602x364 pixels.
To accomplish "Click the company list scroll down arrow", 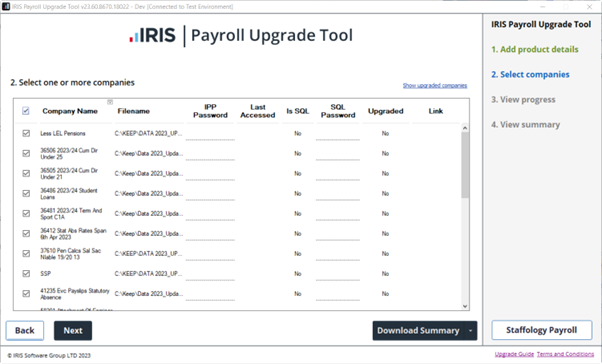I will pyautogui.click(x=465, y=306).
